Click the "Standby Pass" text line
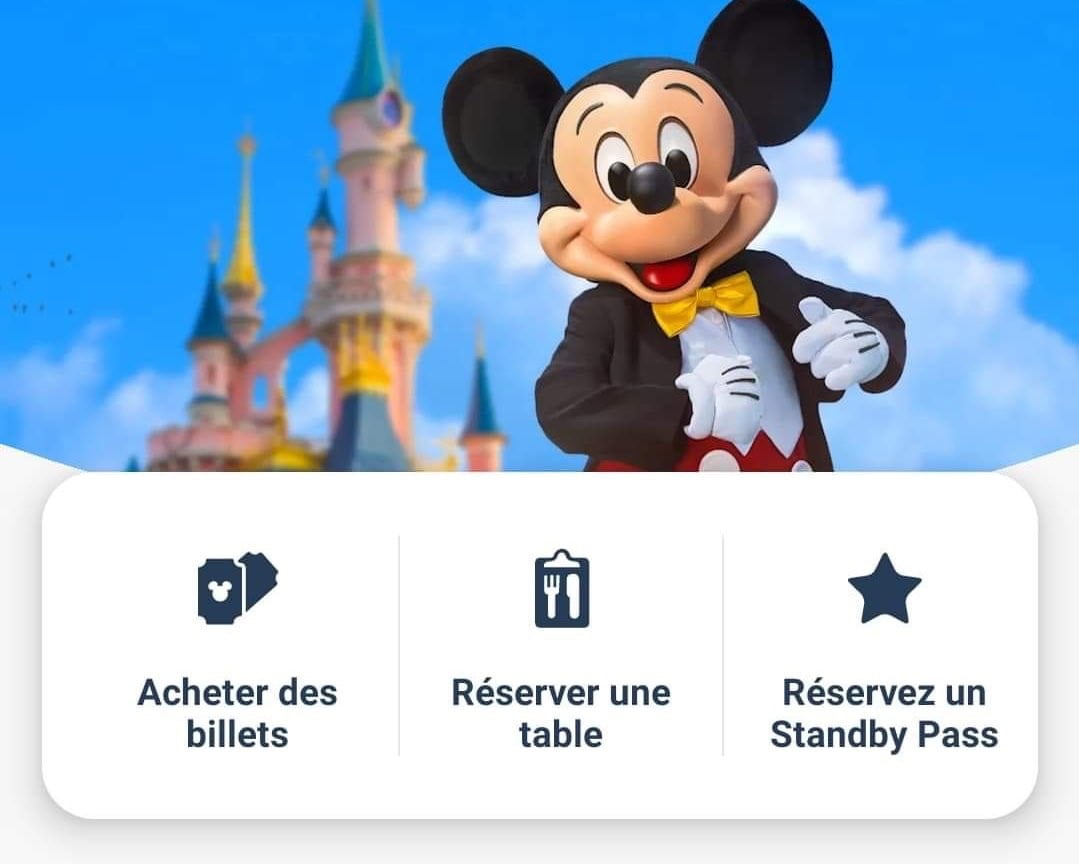Viewport: 1079px width, 864px height. 884,735
